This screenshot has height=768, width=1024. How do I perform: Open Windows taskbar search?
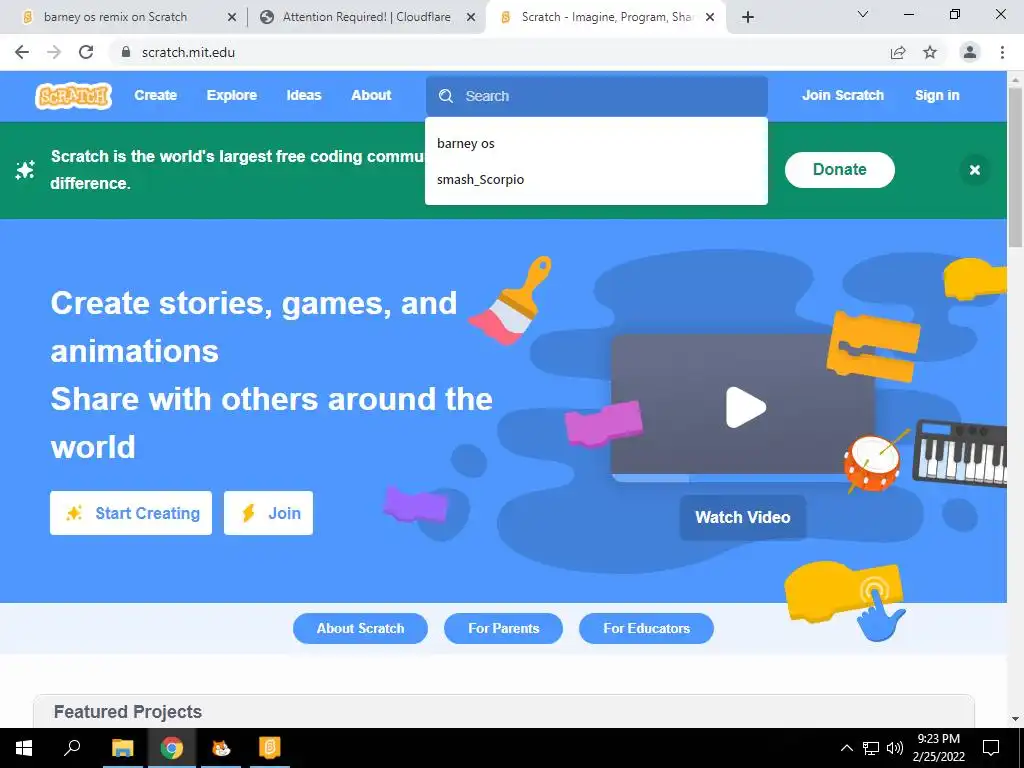tap(72, 748)
